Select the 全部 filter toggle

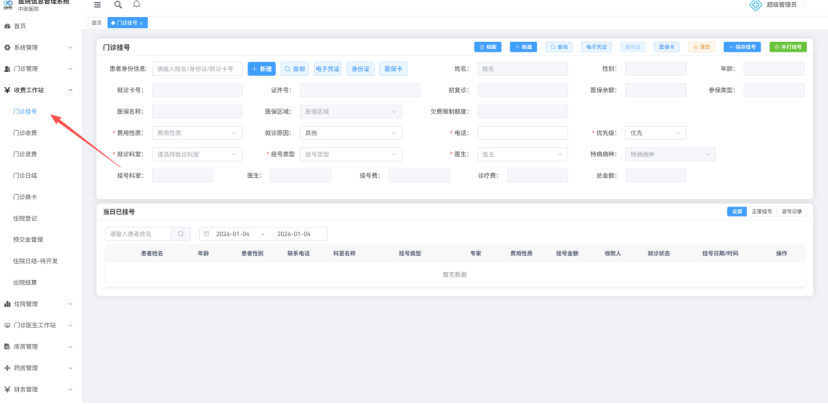[736, 212]
